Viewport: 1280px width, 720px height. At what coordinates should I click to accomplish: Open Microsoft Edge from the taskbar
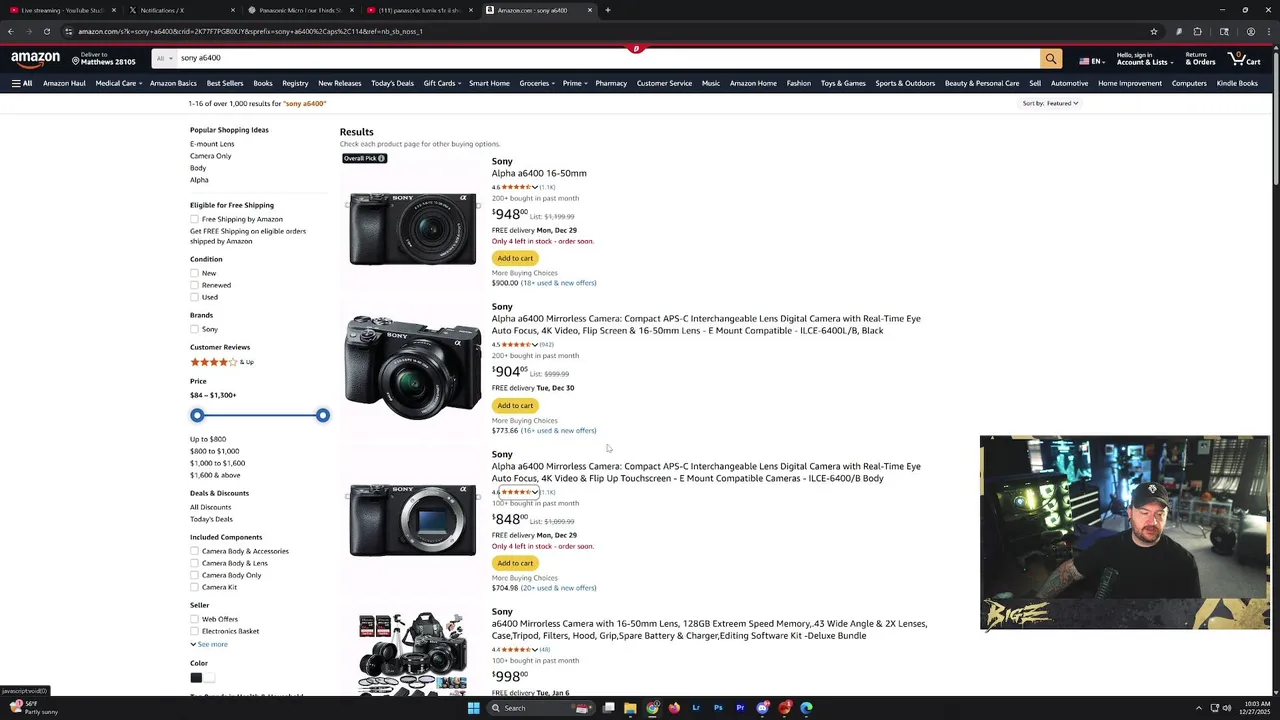[x=806, y=708]
